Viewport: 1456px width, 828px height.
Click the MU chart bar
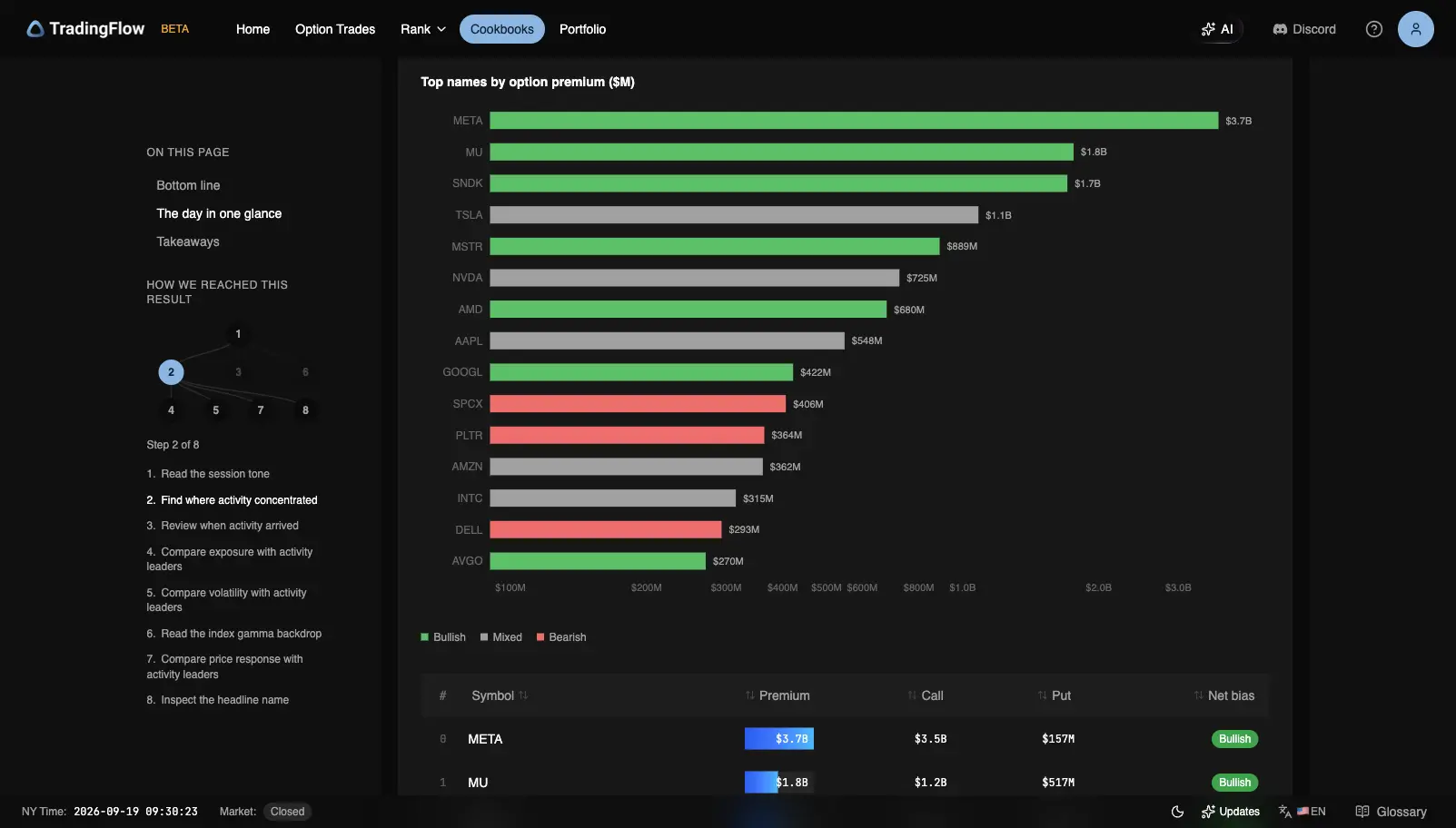coord(782,152)
